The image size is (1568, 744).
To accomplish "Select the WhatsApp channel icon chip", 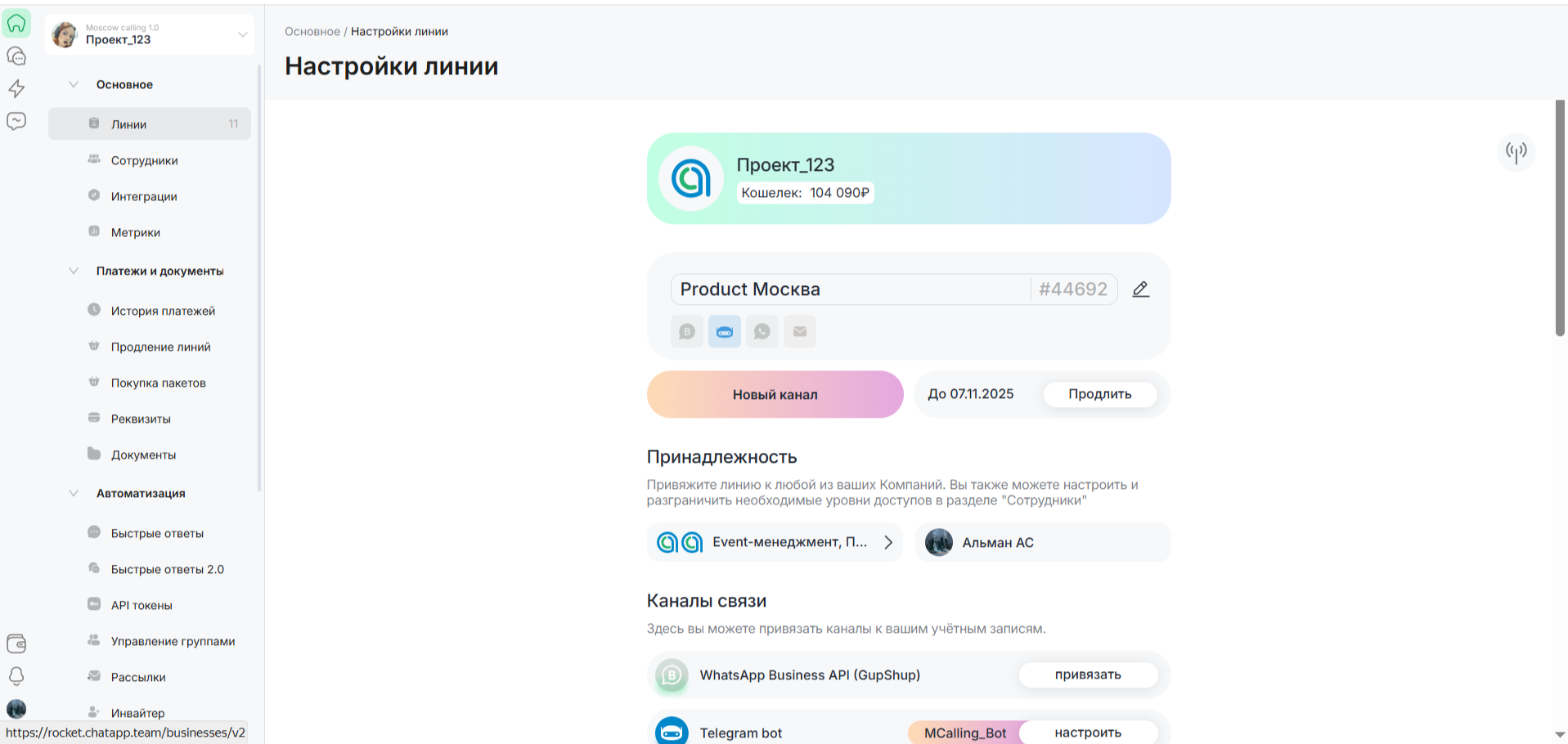I will pos(762,332).
